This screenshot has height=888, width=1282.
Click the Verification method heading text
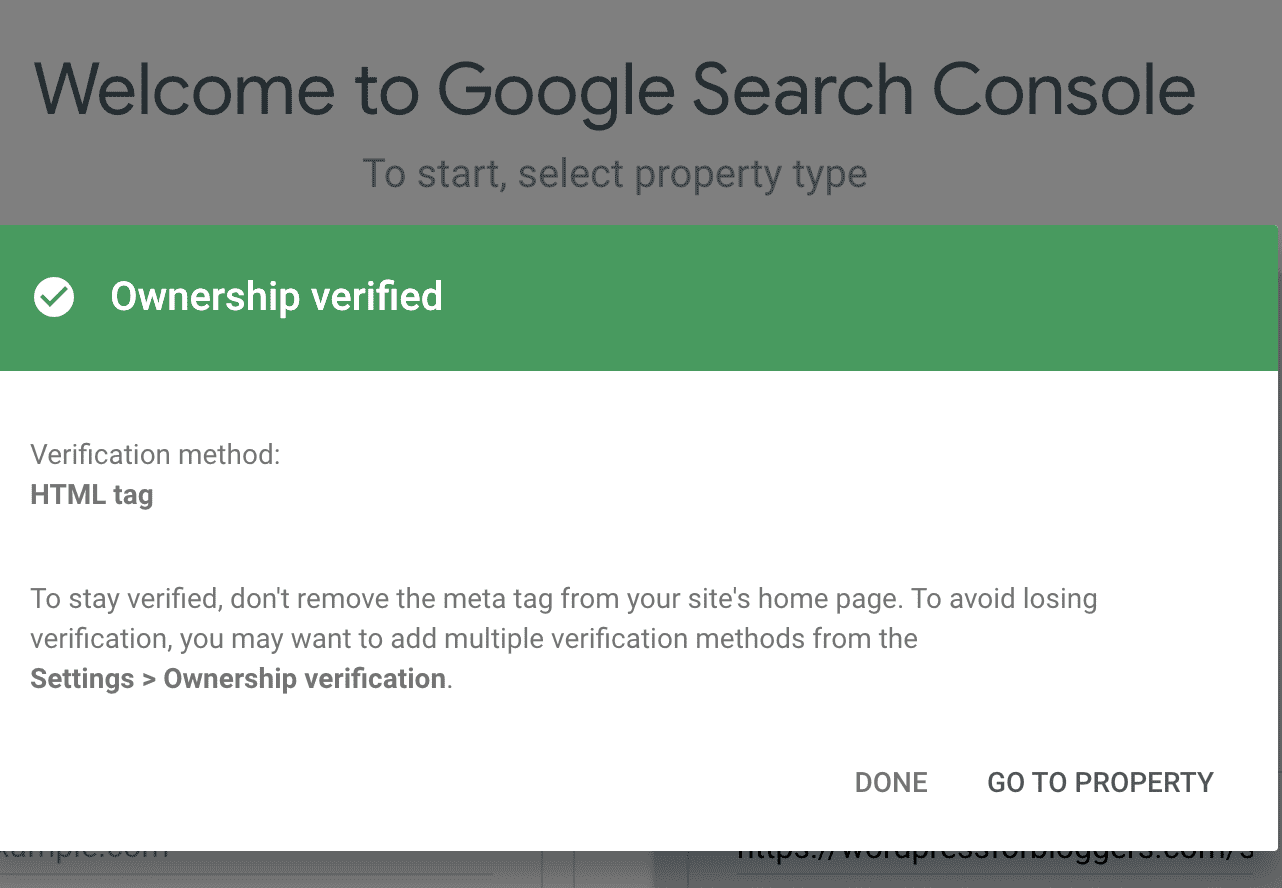pyautogui.click(x=155, y=454)
